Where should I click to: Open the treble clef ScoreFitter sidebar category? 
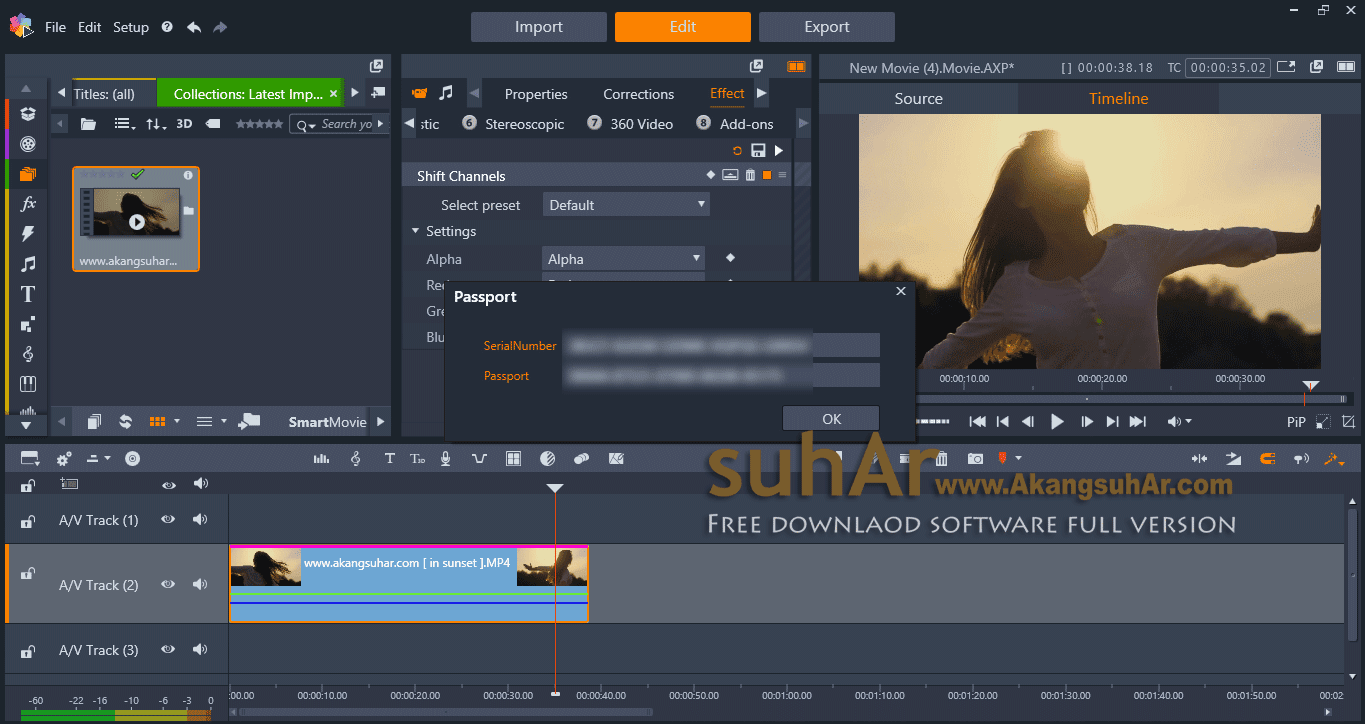(28, 354)
